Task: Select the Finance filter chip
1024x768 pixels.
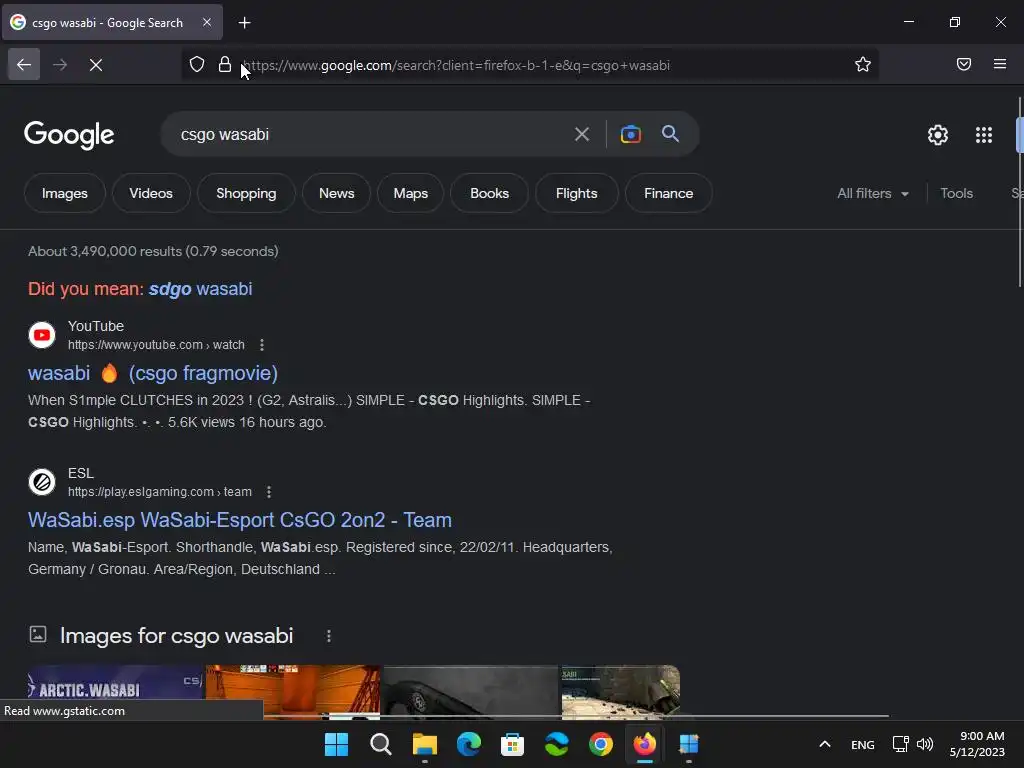Action: (x=669, y=193)
